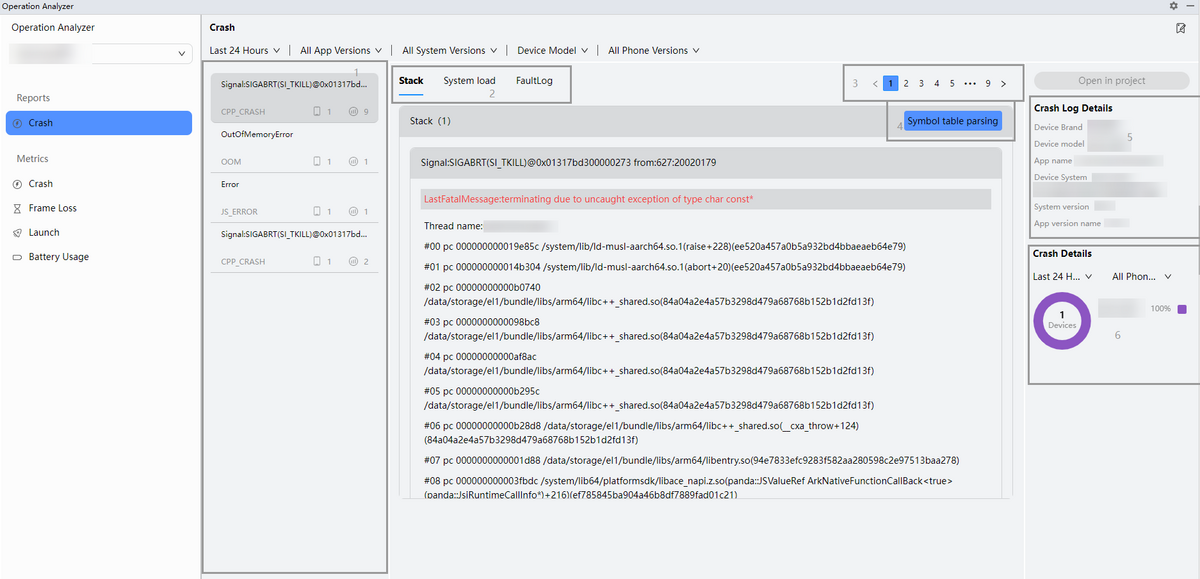Screen dimensions: 1200x579
Task: Switch to the System load tab
Action: 469,81
